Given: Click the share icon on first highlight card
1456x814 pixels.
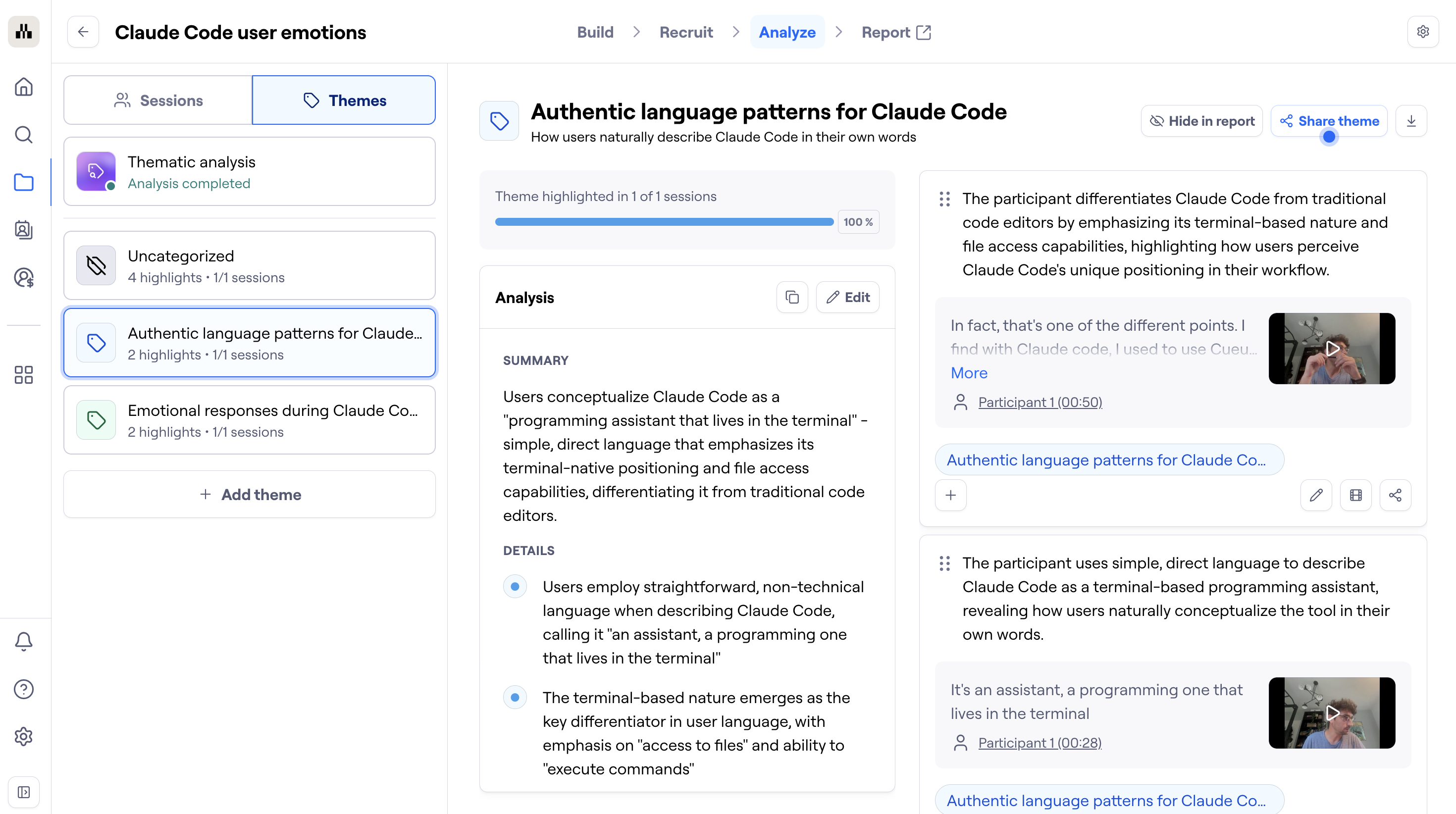Looking at the screenshot, I should coord(1395,495).
